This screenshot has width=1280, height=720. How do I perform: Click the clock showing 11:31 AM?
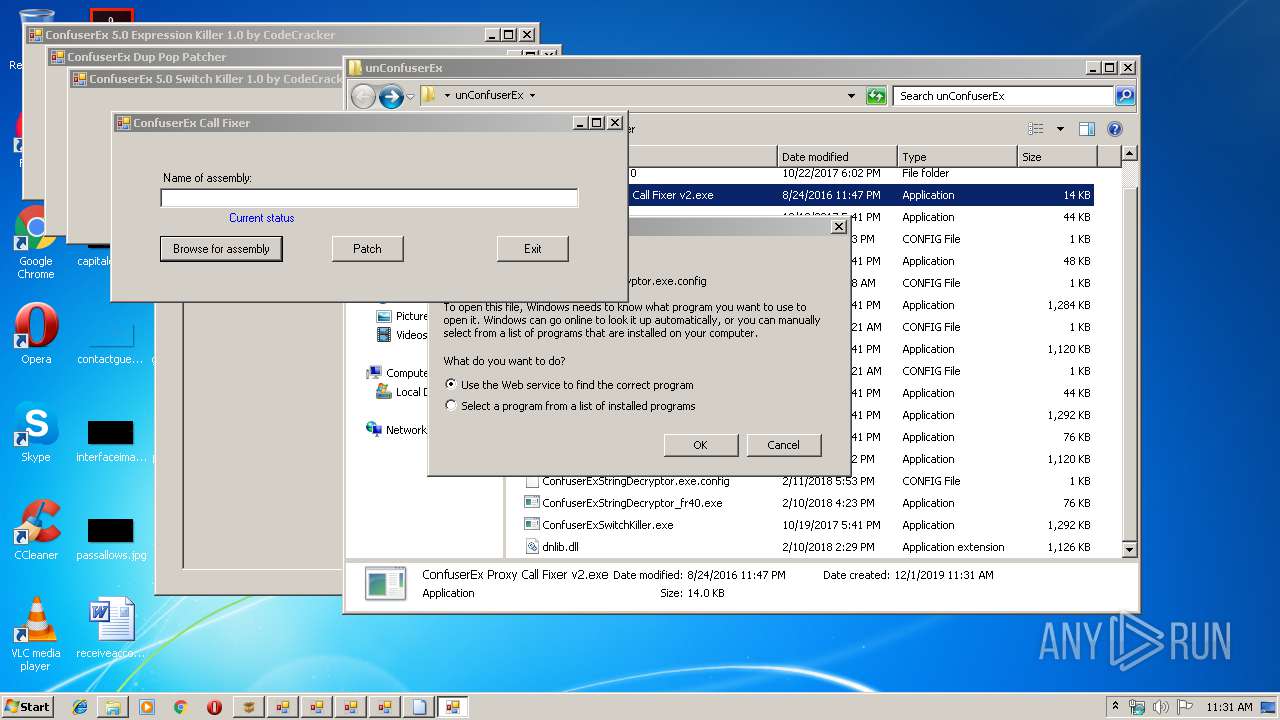[x=1229, y=707]
